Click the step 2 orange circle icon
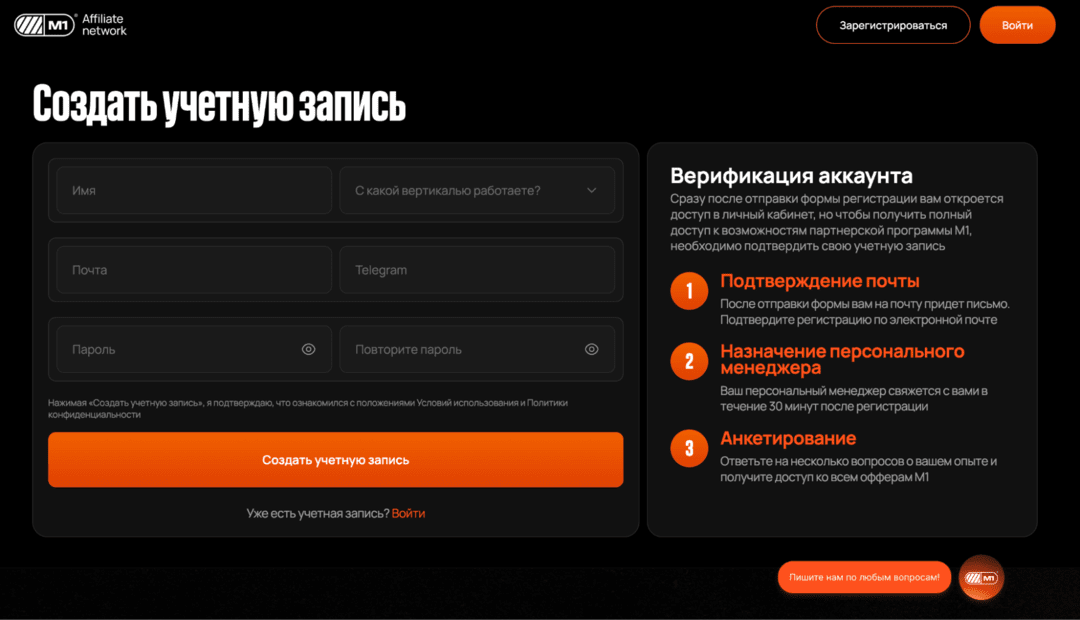 [x=689, y=361]
